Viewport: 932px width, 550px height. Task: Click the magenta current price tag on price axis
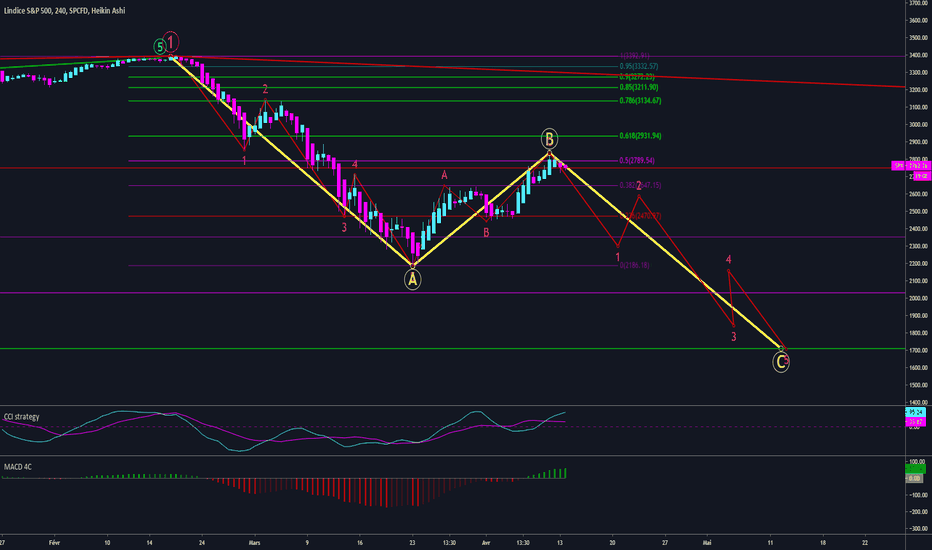911,166
